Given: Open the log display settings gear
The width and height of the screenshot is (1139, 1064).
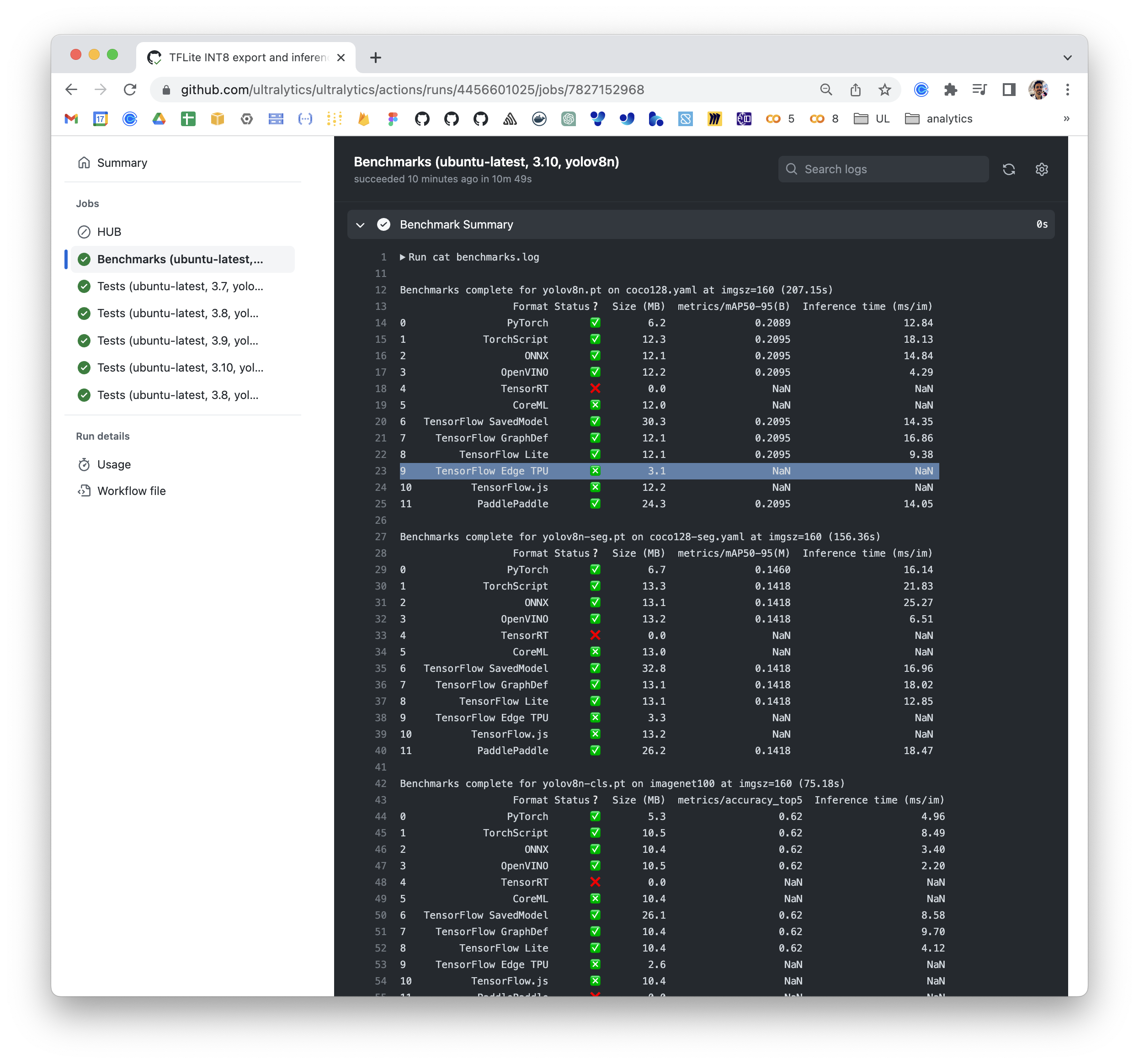Looking at the screenshot, I should tap(1042, 169).
